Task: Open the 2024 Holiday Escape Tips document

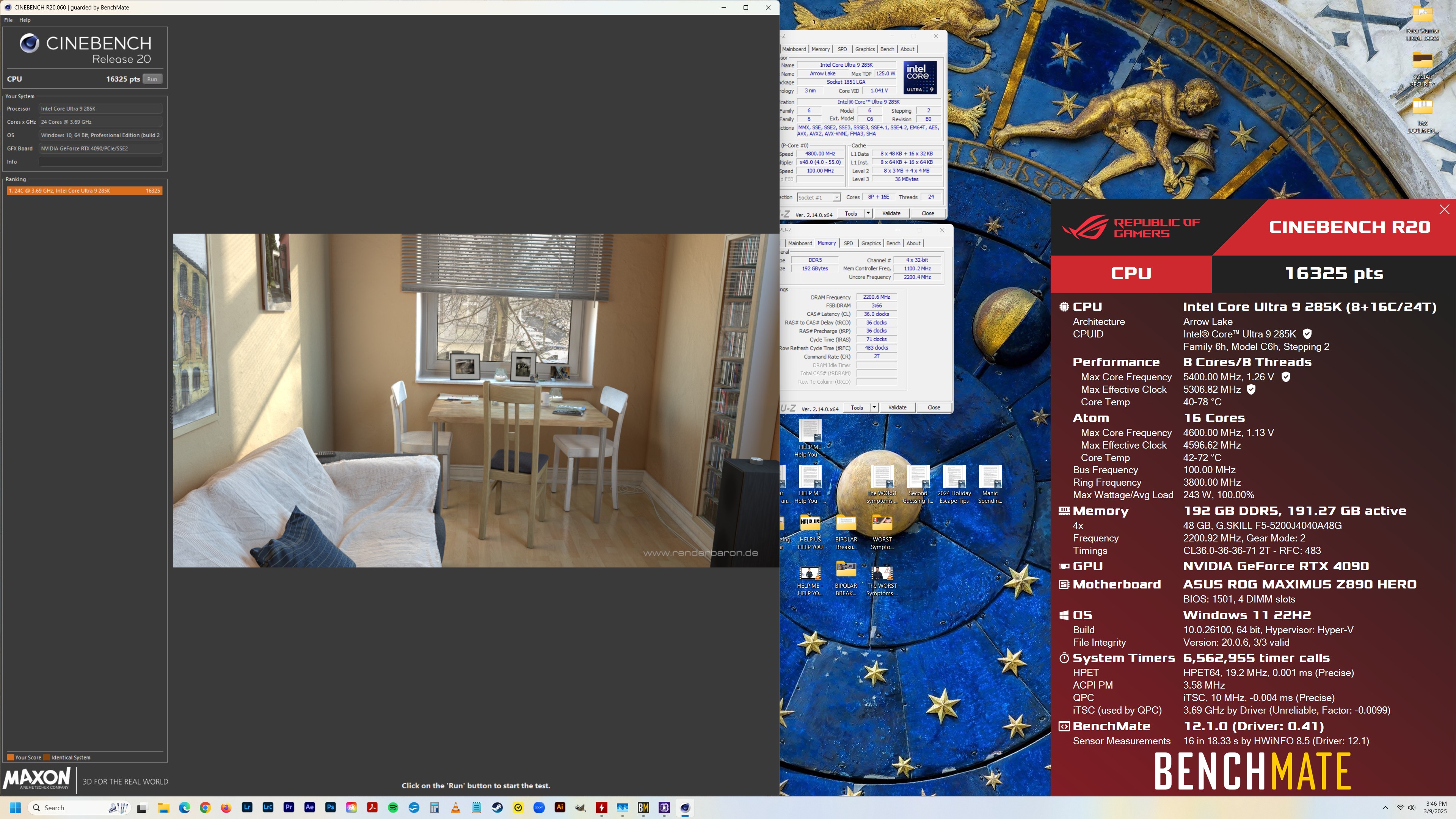Action: pos(954,485)
